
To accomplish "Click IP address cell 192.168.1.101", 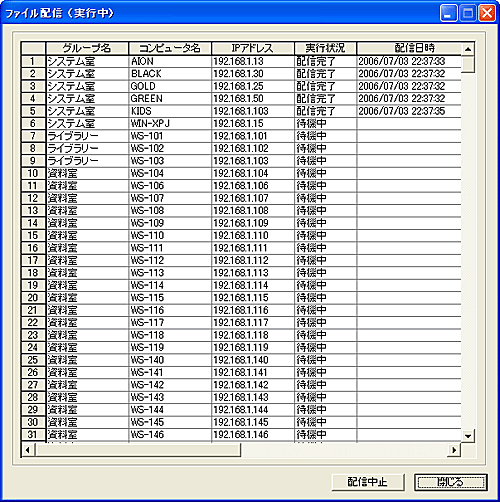I will point(253,136).
